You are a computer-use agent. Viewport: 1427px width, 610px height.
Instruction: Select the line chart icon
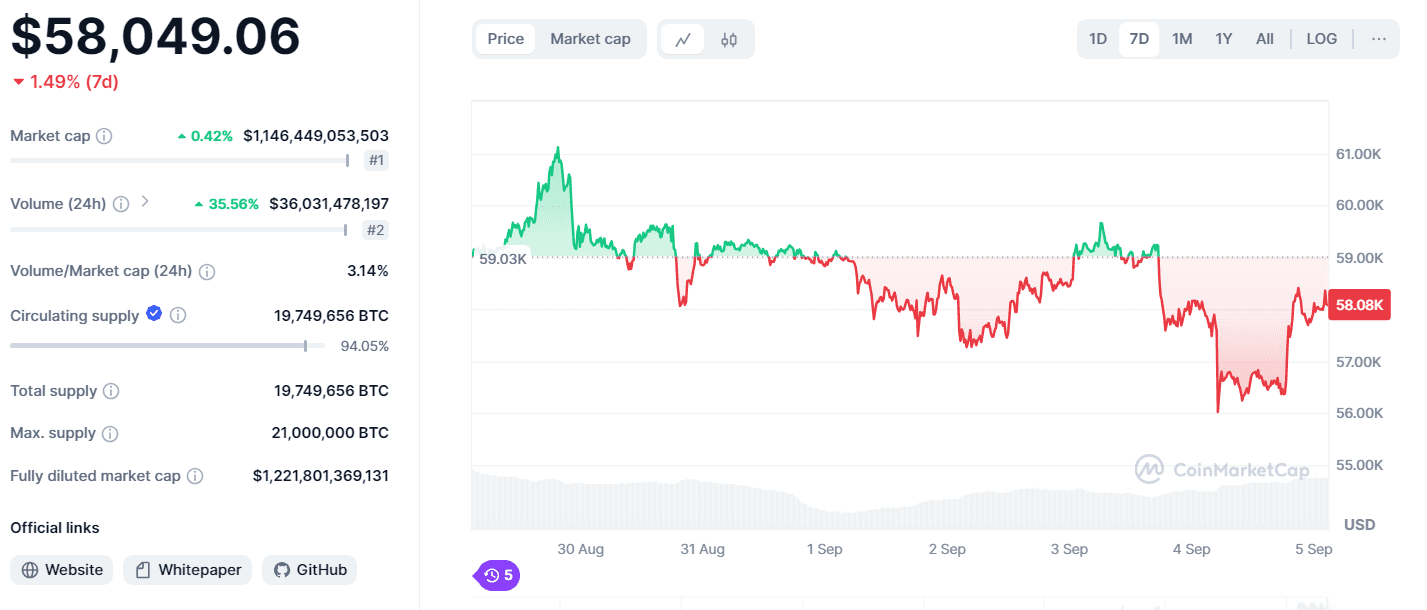tap(683, 38)
